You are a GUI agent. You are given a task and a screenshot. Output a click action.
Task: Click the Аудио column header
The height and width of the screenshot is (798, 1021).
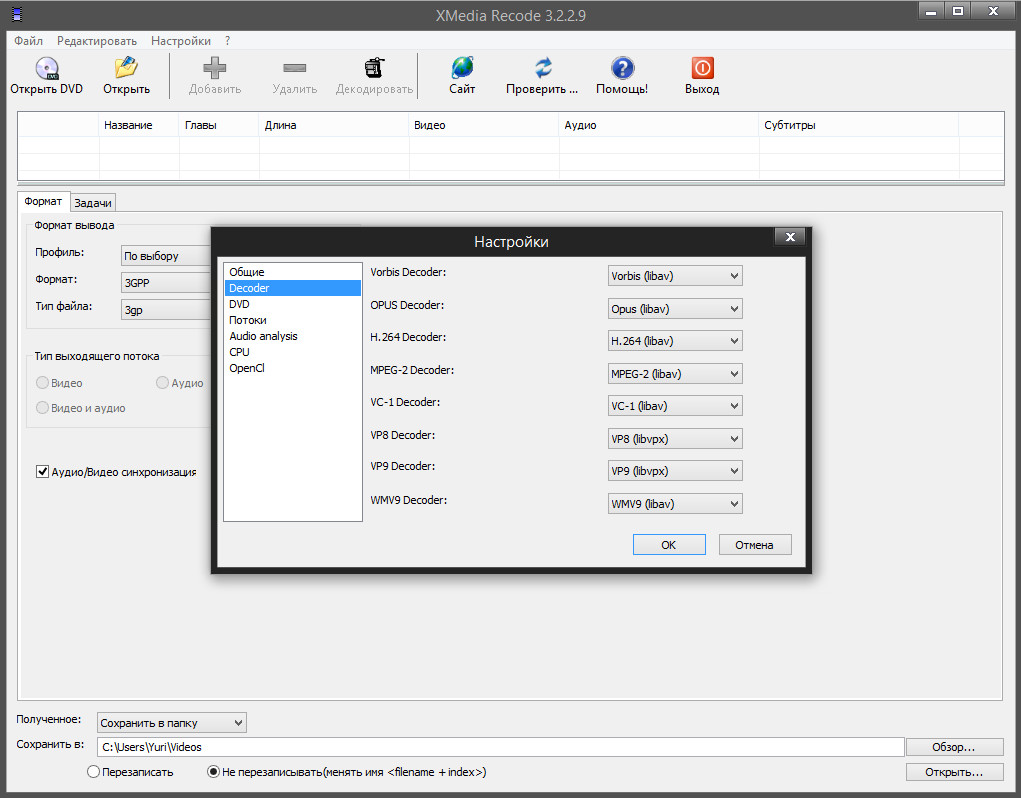coord(659,125)
